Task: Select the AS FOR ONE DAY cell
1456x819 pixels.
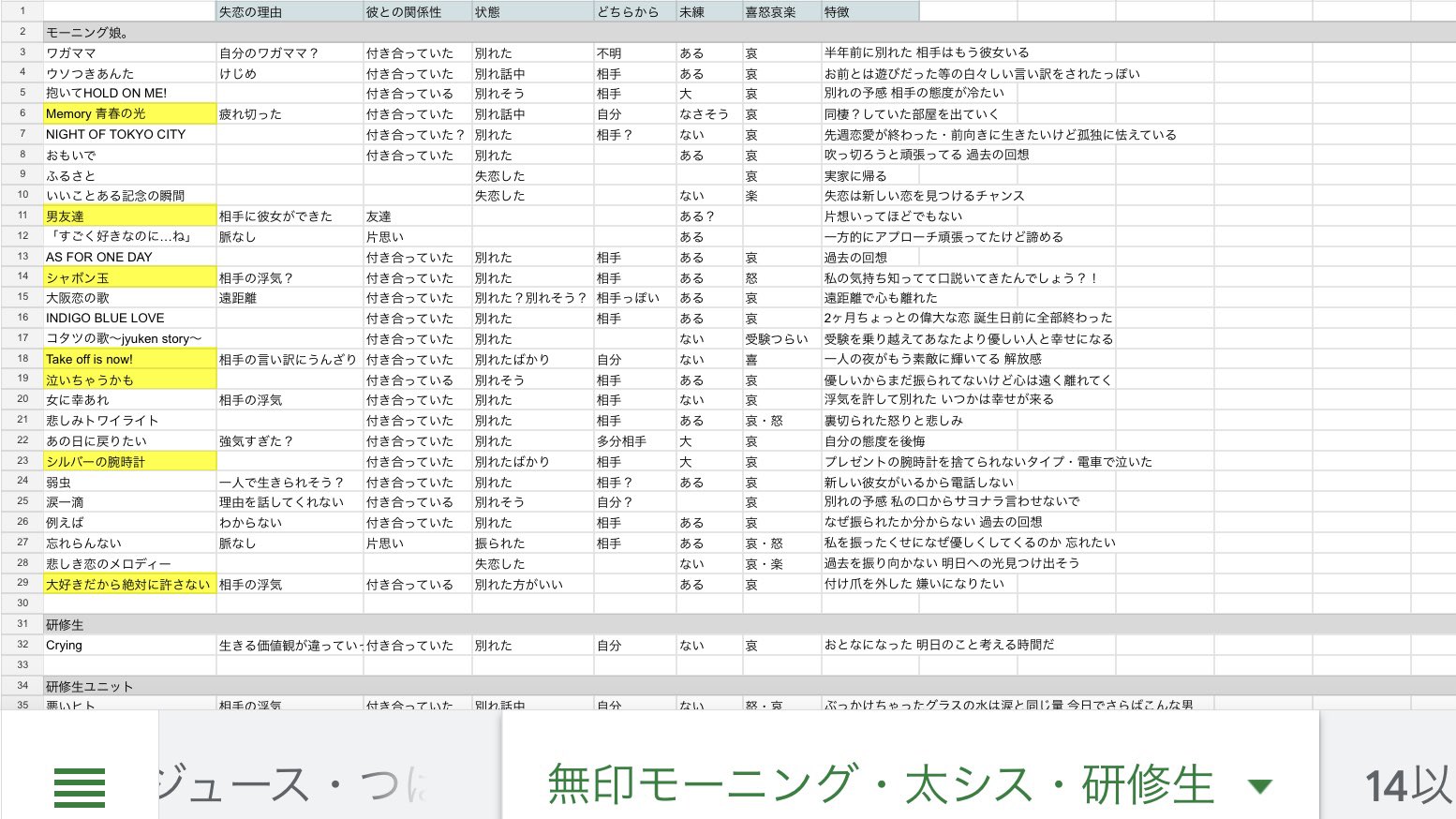Action: pyautogui.click(x=129, y=257)
